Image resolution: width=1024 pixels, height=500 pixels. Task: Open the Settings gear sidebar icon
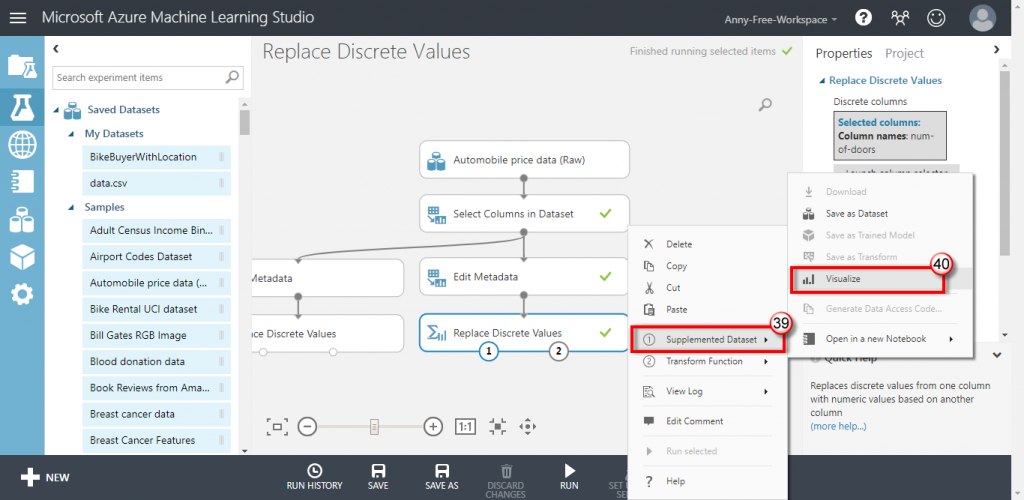[x=22, y=296]
